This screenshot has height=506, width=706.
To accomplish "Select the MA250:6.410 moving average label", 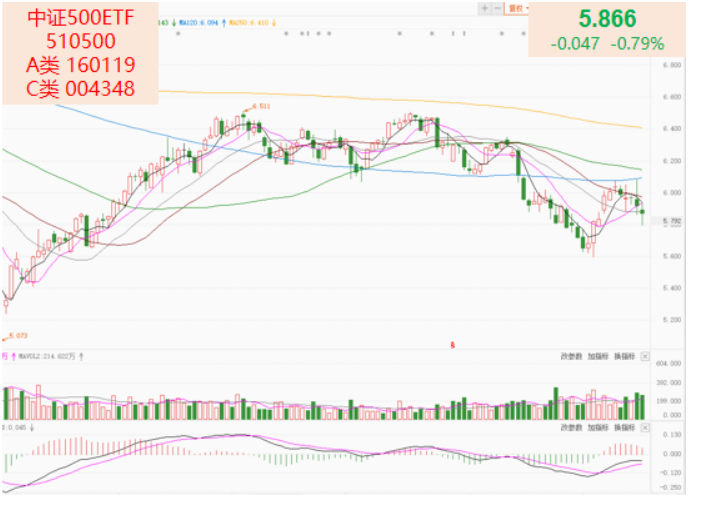I will pos(249,23).
